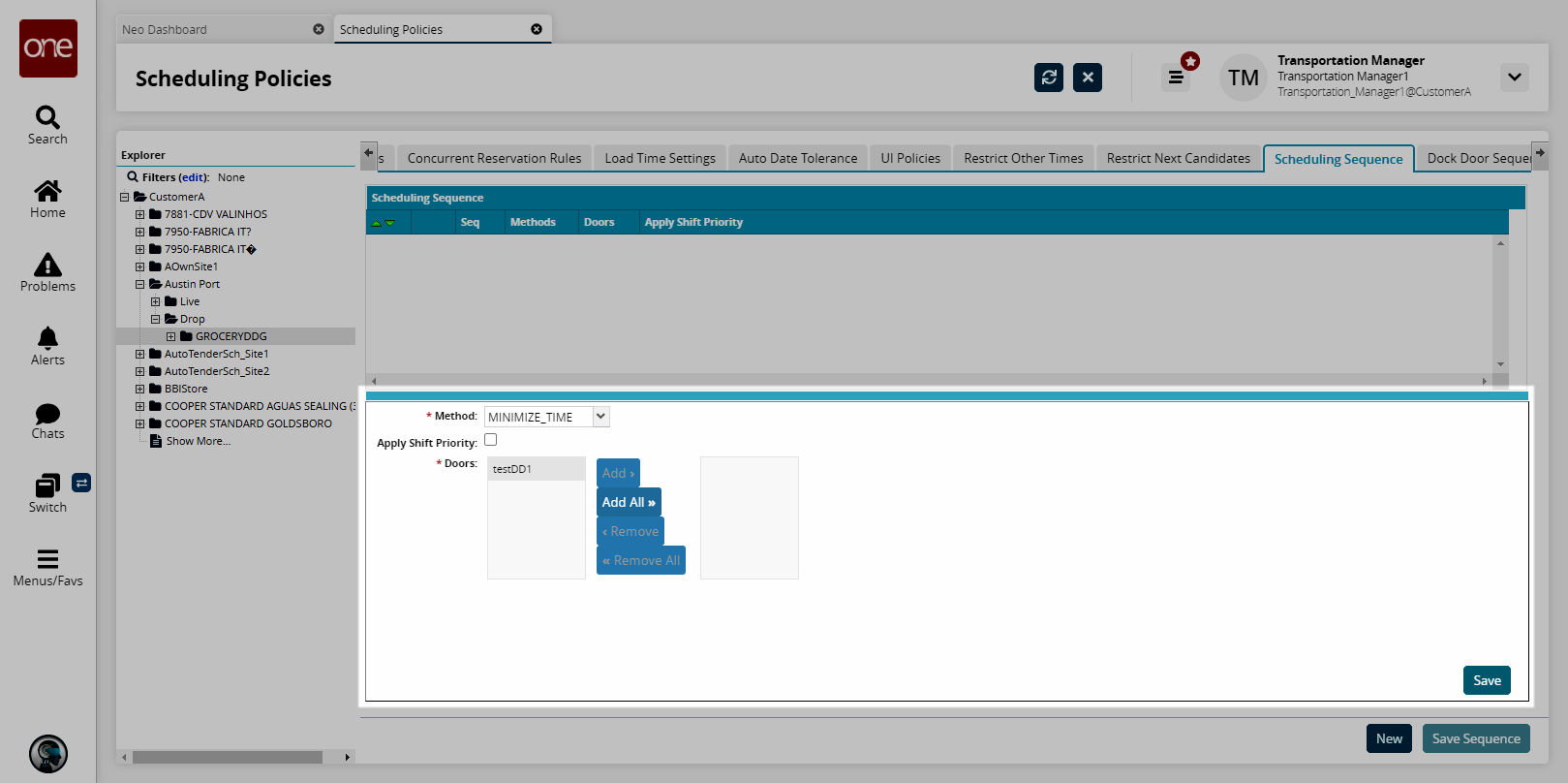Expand the GROCERYDDG node

[x=171, y=336]
